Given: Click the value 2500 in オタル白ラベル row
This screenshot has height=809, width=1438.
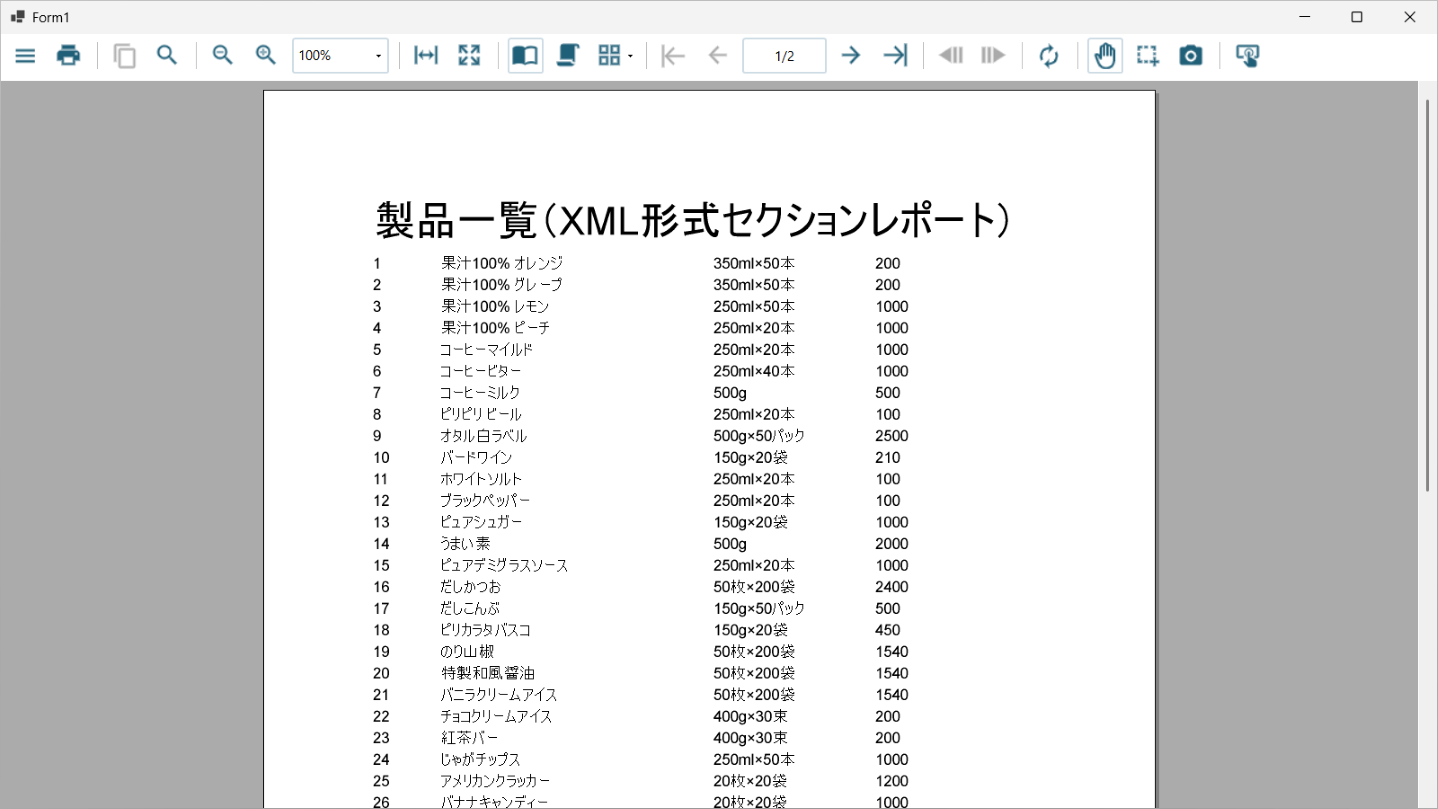Looking at the screenshot, I should pos(892,436).
